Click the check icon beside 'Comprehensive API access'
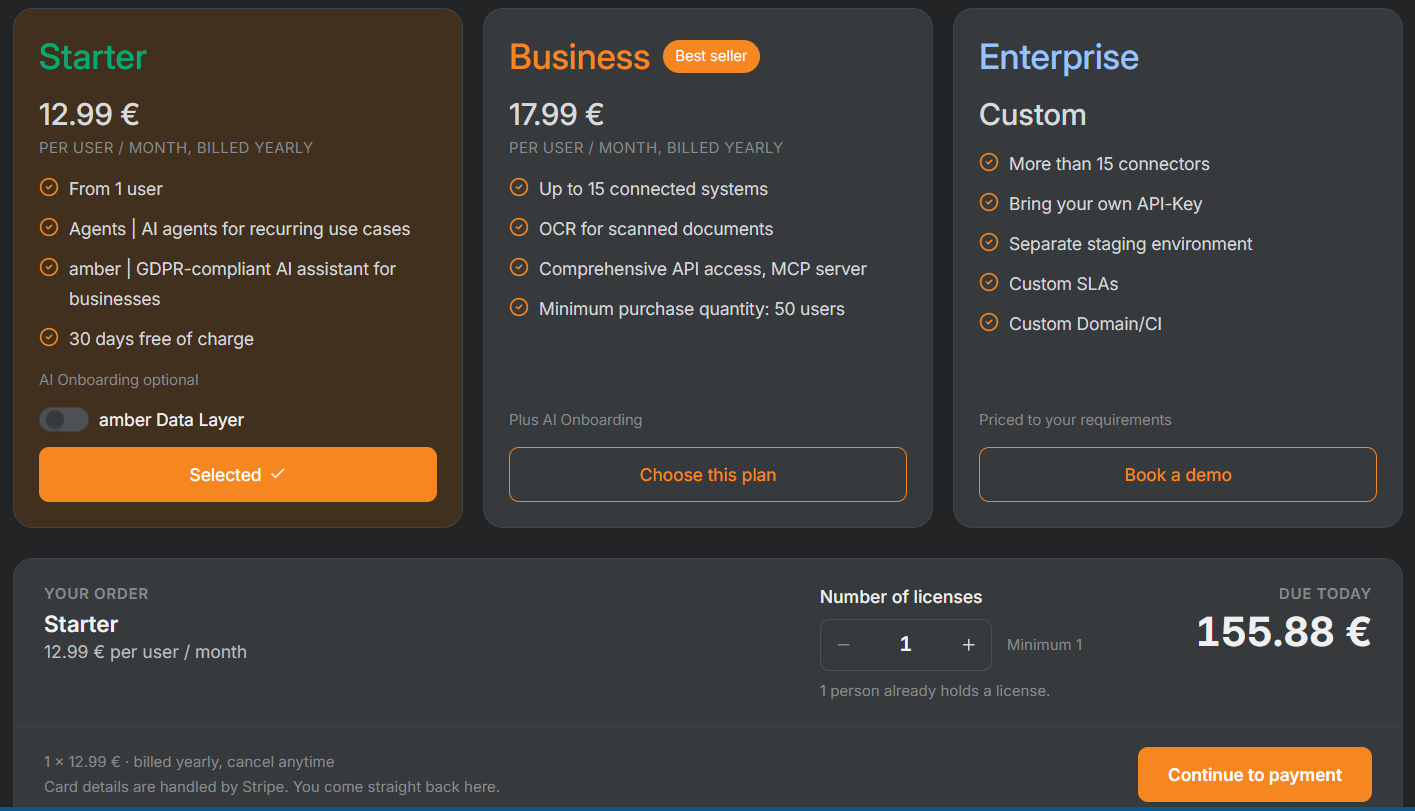 518,267
